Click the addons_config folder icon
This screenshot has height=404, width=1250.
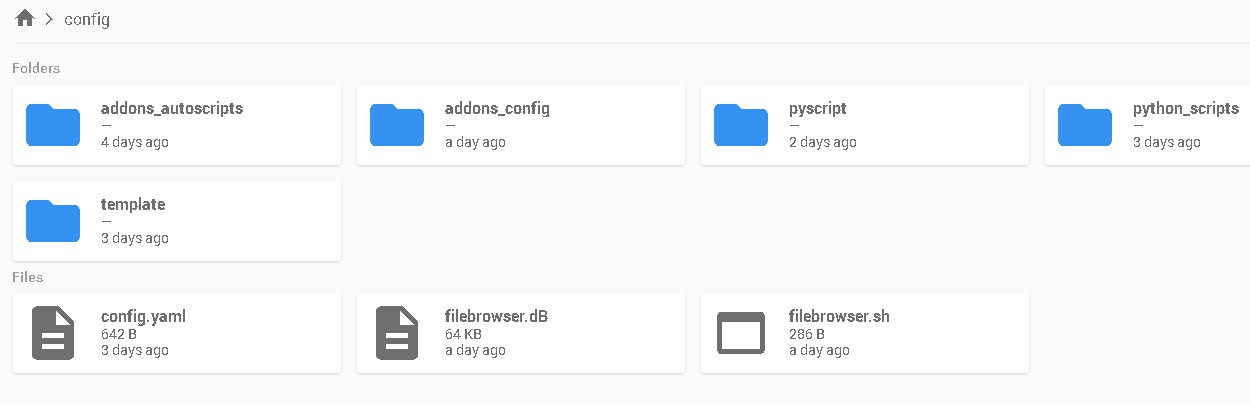[397, 125]
